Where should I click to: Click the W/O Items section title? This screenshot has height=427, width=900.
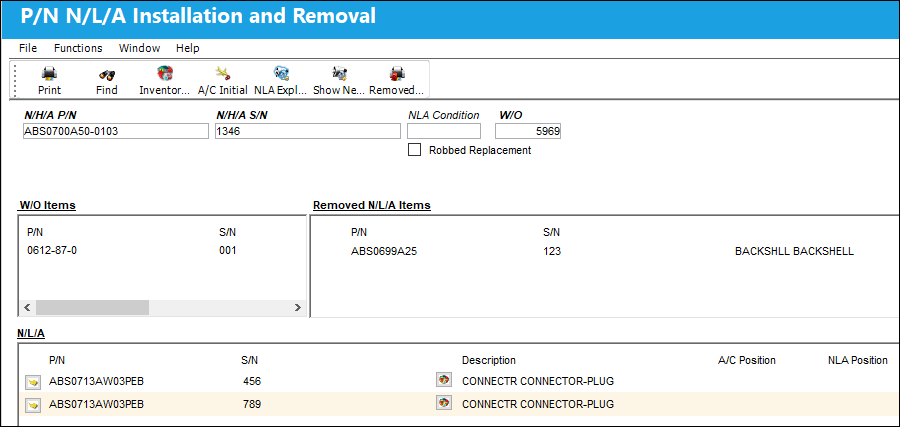click(48, 205)
